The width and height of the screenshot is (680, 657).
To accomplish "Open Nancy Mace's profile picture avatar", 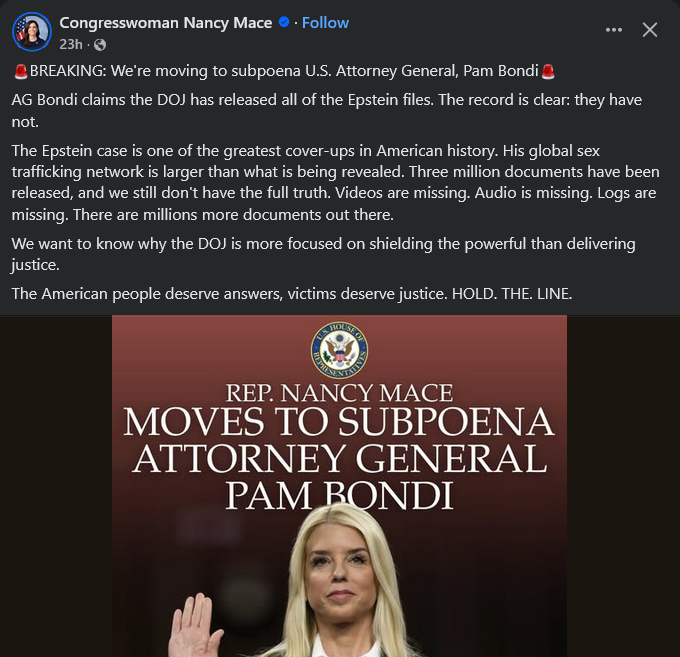I will pos(32,32).
